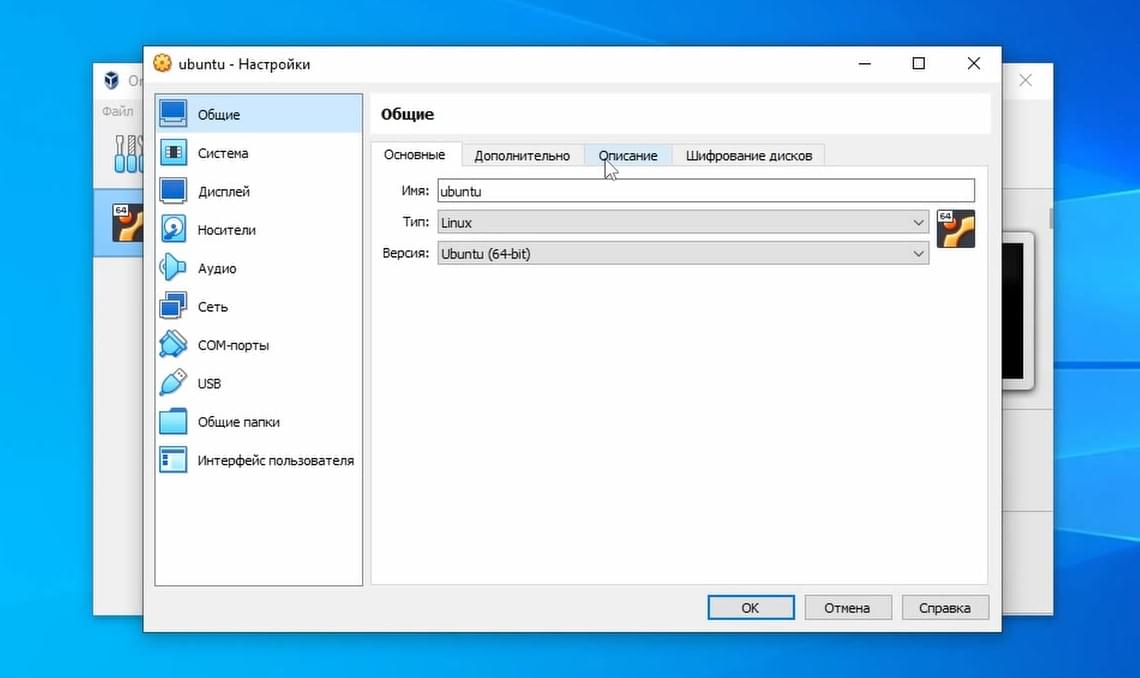Click VirtualBox cube icon in background window

tap(111, 80)
